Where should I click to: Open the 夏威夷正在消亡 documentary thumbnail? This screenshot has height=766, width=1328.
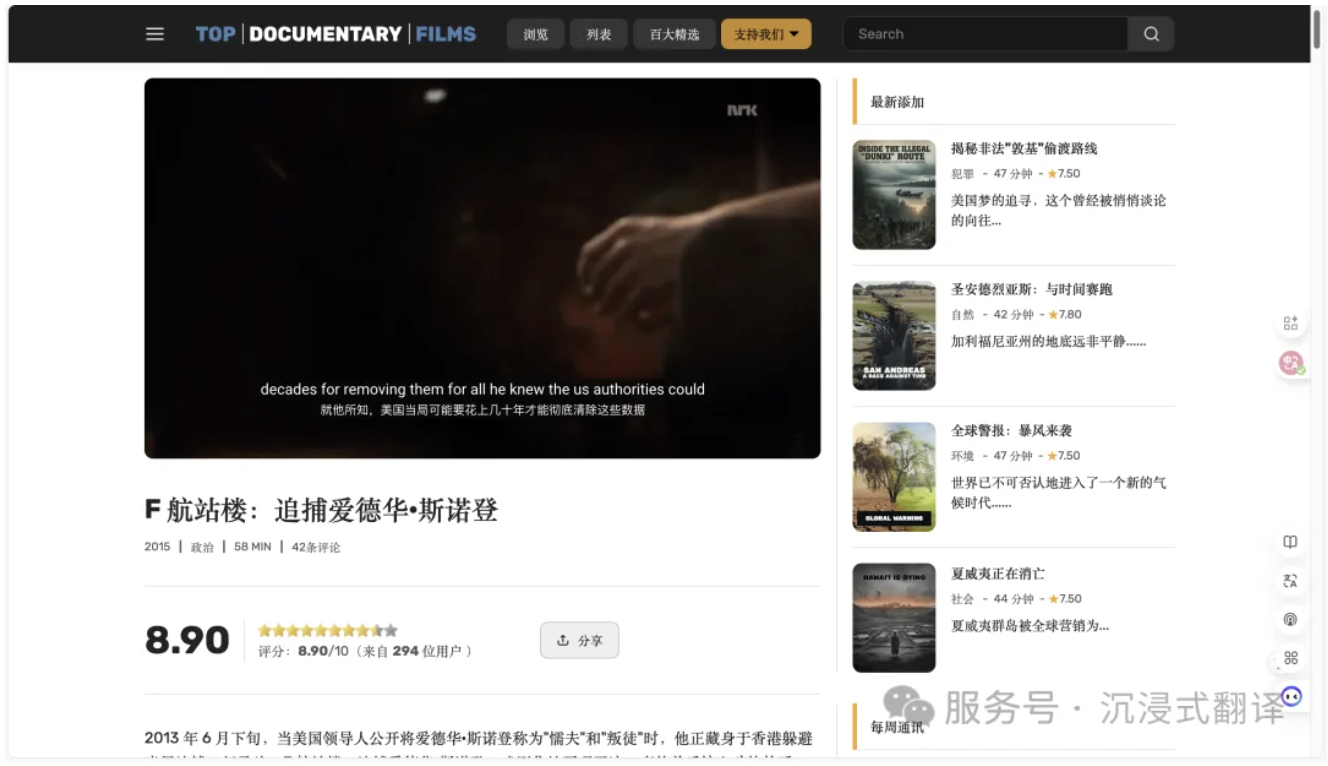[x=894, y=618]
